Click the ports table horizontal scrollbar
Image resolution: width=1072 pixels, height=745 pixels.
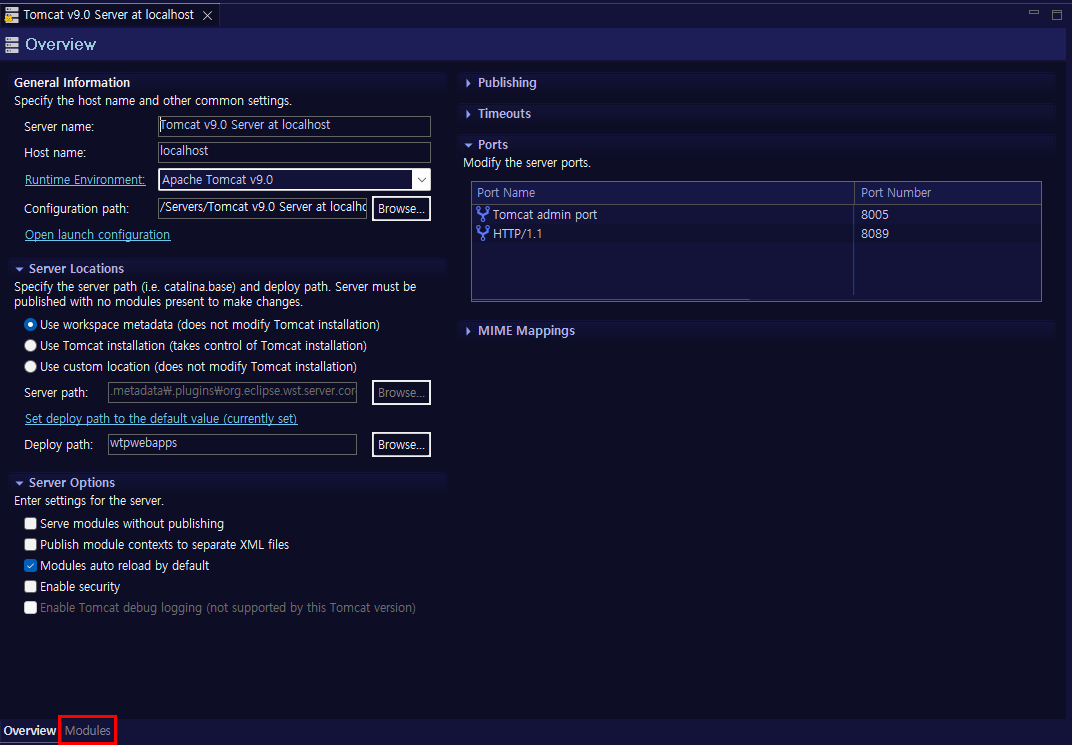coord(611,299)
